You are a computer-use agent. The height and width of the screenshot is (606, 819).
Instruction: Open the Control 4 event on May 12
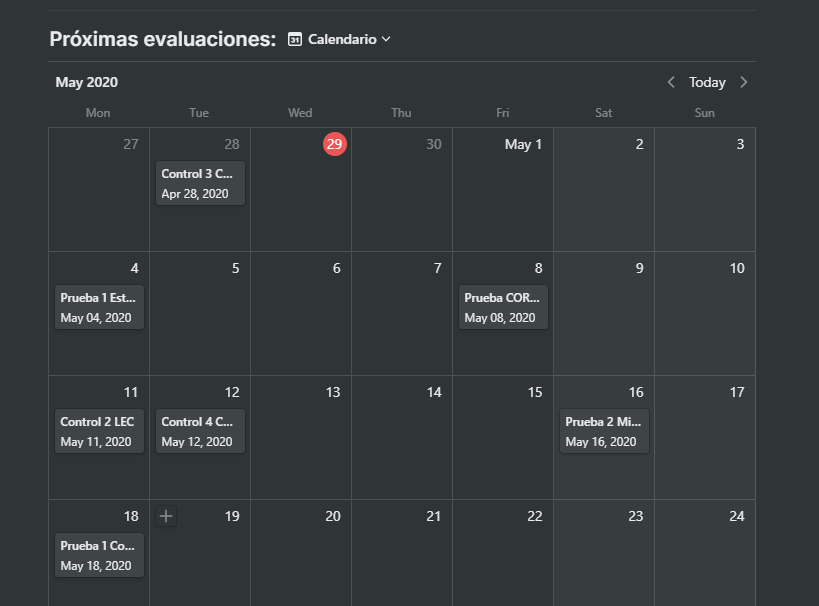coord(200,431)
